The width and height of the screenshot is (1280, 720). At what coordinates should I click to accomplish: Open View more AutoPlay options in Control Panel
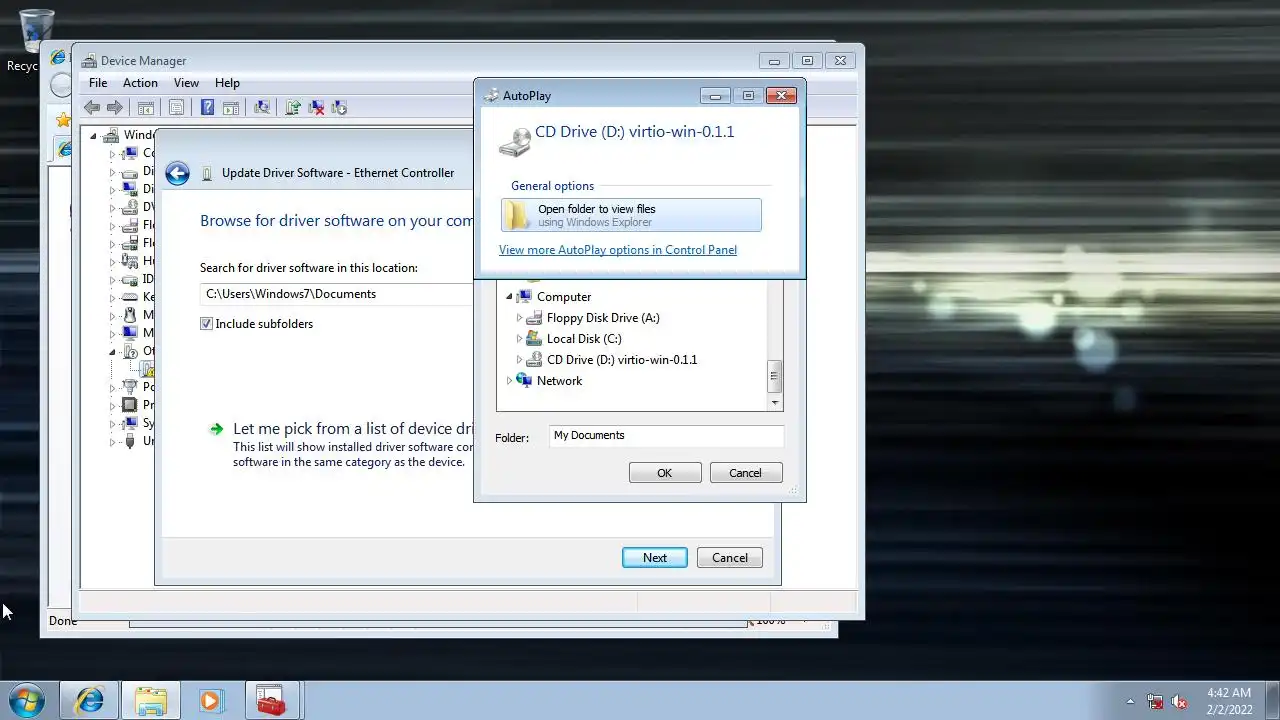[618, 250]
